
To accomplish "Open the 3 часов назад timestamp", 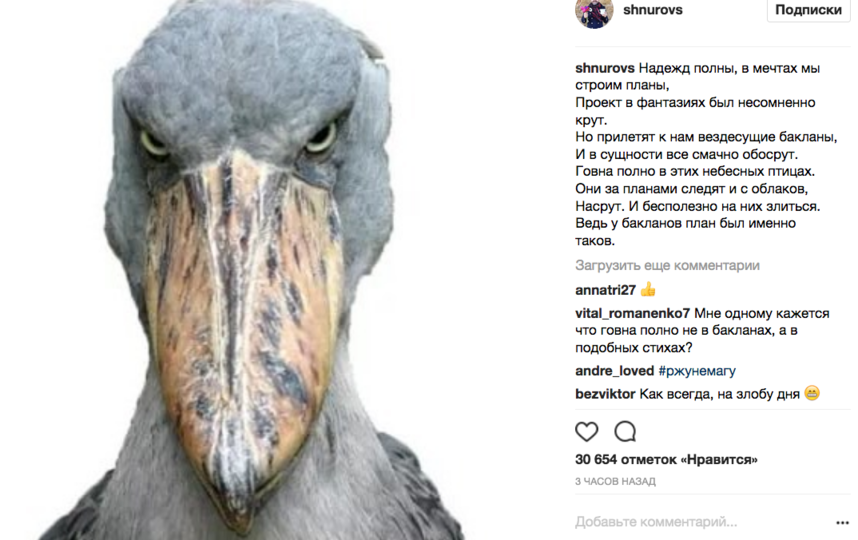I will 615,481.
